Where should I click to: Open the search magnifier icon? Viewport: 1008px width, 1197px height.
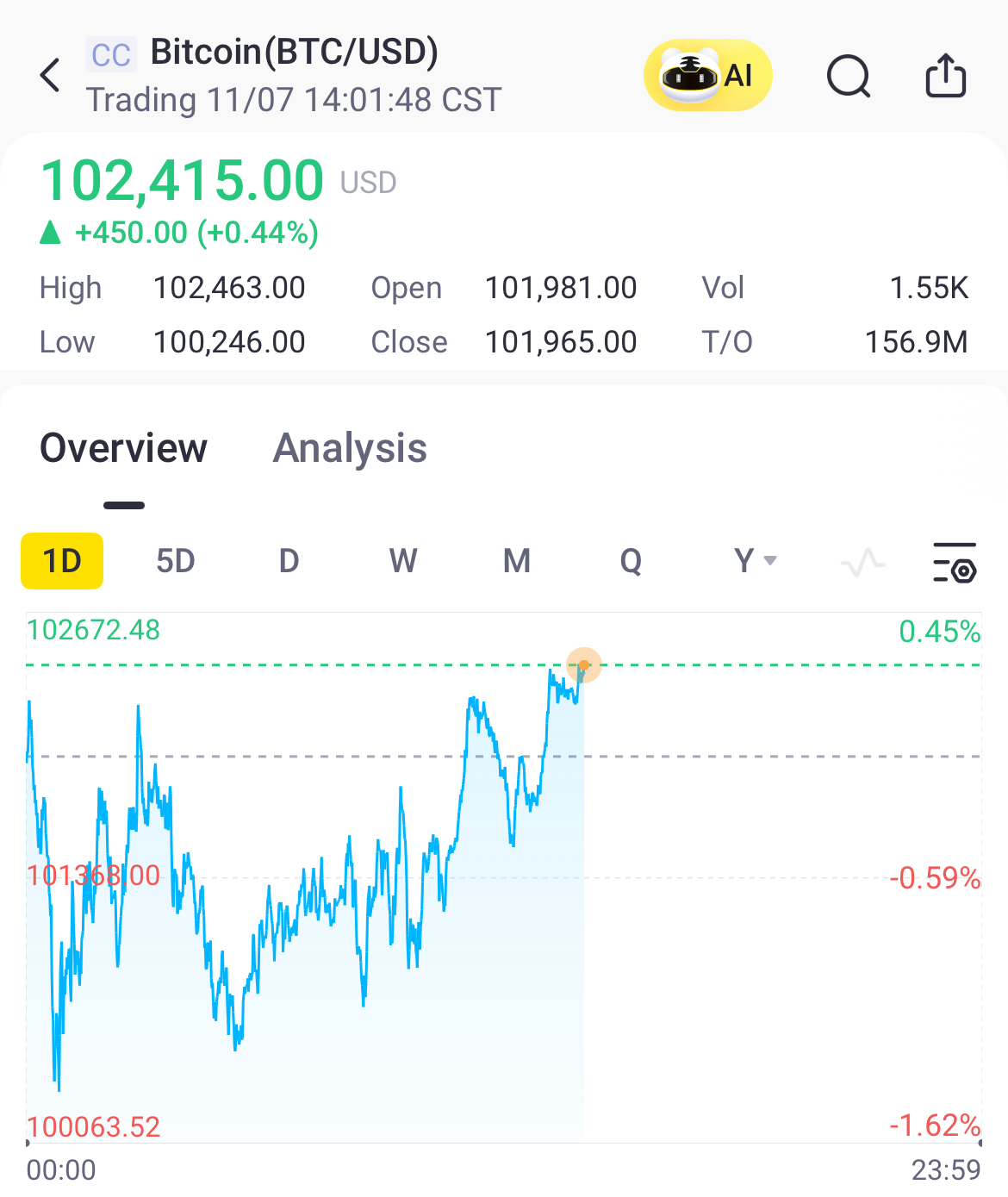click(849, 76)
